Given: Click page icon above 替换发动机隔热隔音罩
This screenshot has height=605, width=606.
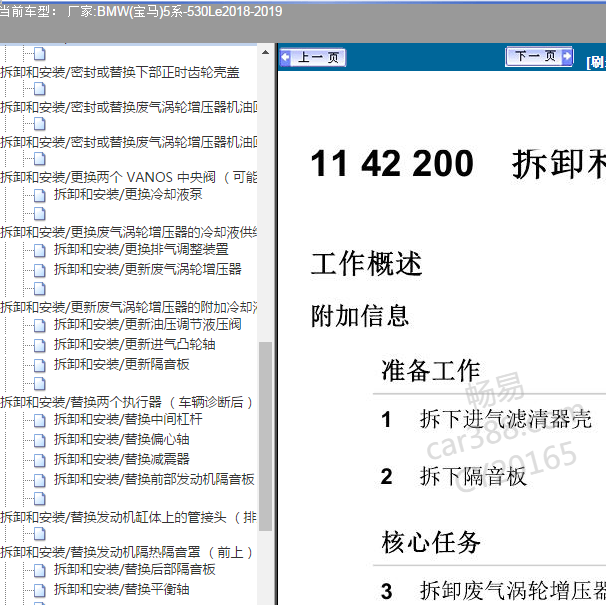Looking at the screenshot, I should (39, 534).
